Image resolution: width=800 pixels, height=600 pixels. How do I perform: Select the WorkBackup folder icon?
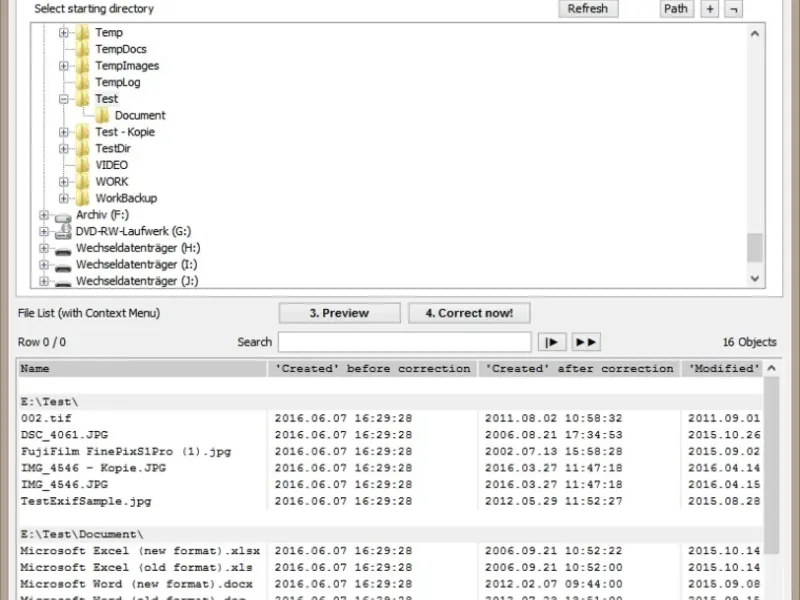coord(82,198)
